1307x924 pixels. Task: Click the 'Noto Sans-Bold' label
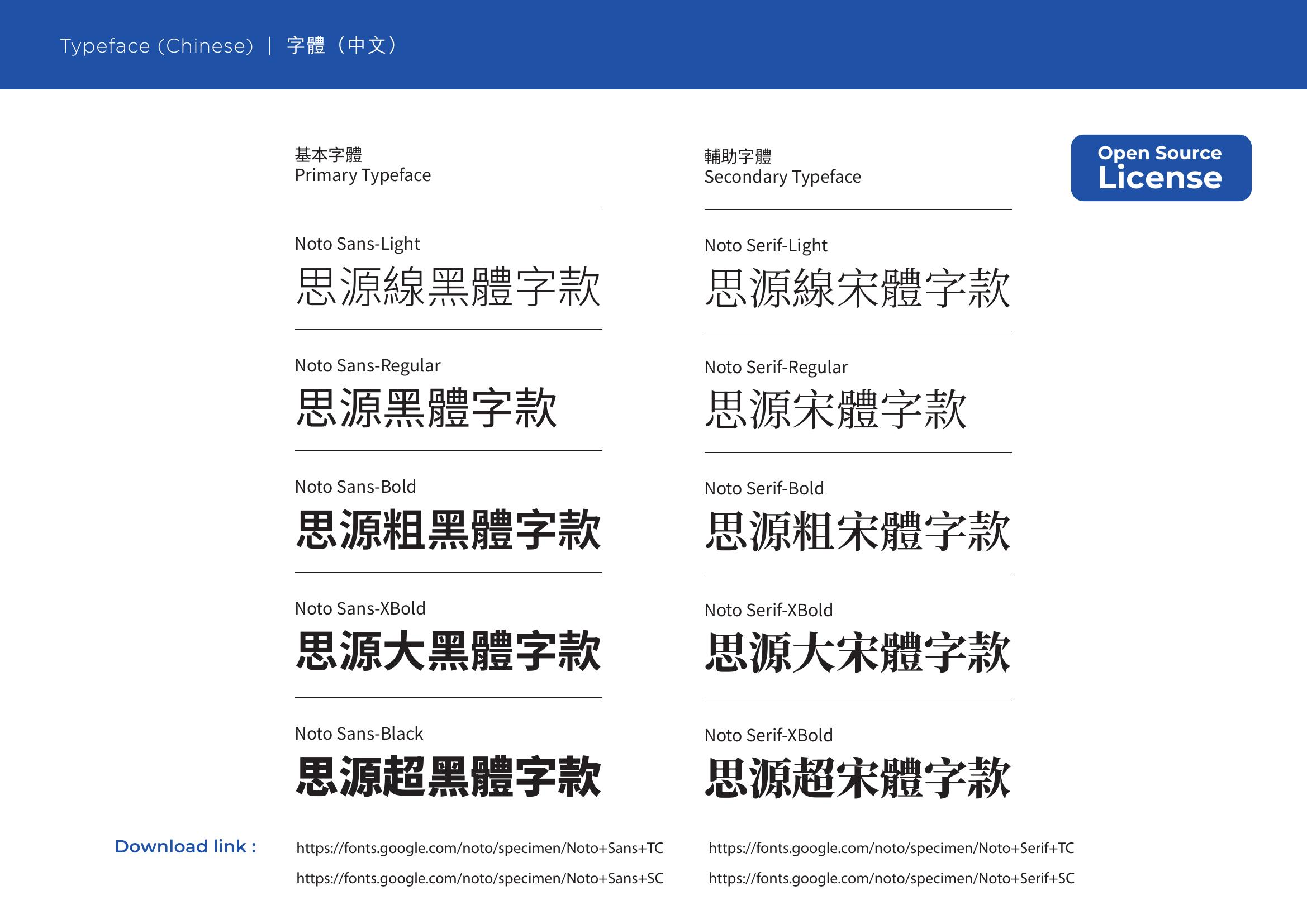(x=355, y=487)
